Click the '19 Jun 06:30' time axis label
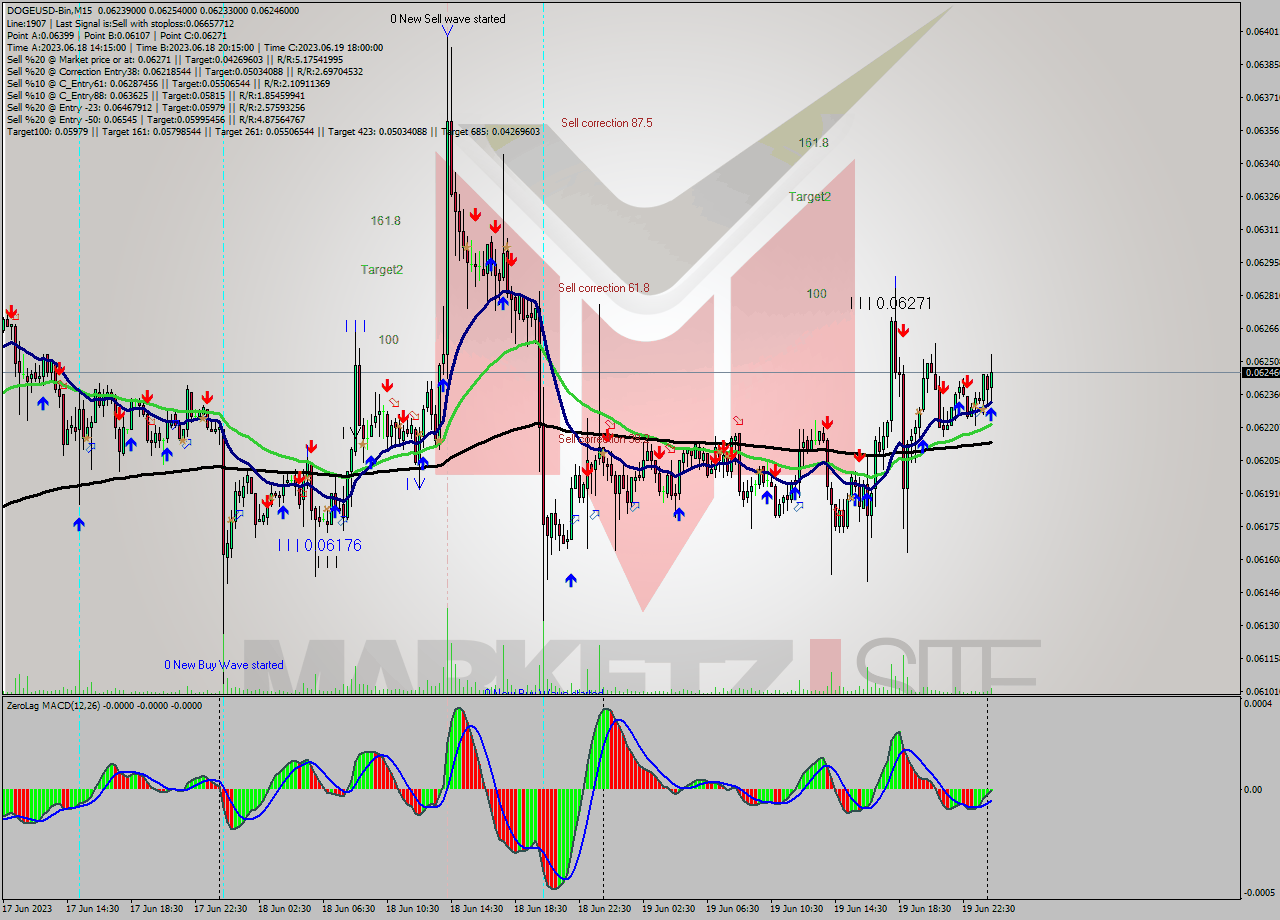The height and width of the screenshot is (920, 1280). [733, 909]
